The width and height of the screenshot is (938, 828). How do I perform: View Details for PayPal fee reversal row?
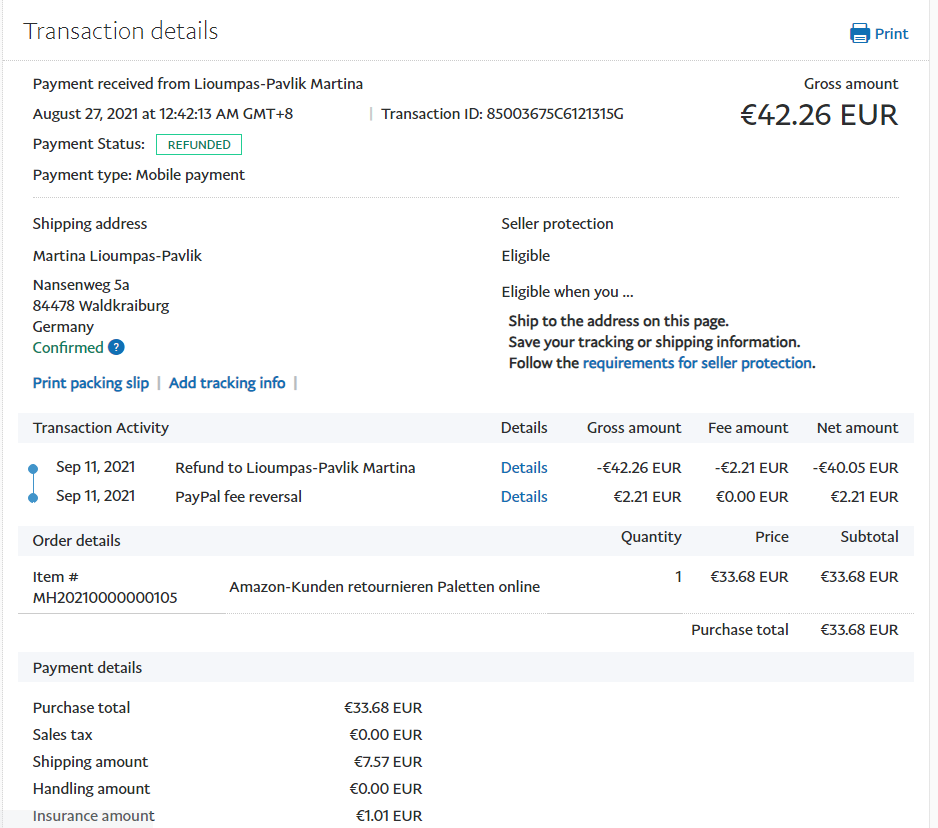pos(524,497)
